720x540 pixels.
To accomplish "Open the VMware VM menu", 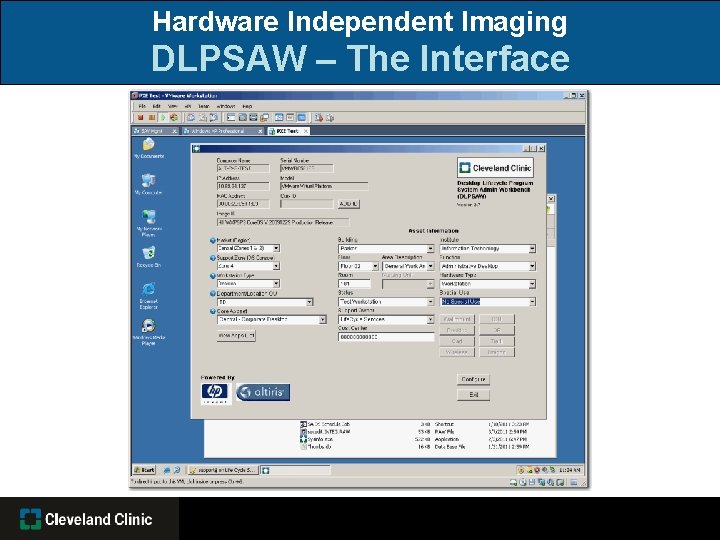I will pyautogui.click(x=188, y=106).
